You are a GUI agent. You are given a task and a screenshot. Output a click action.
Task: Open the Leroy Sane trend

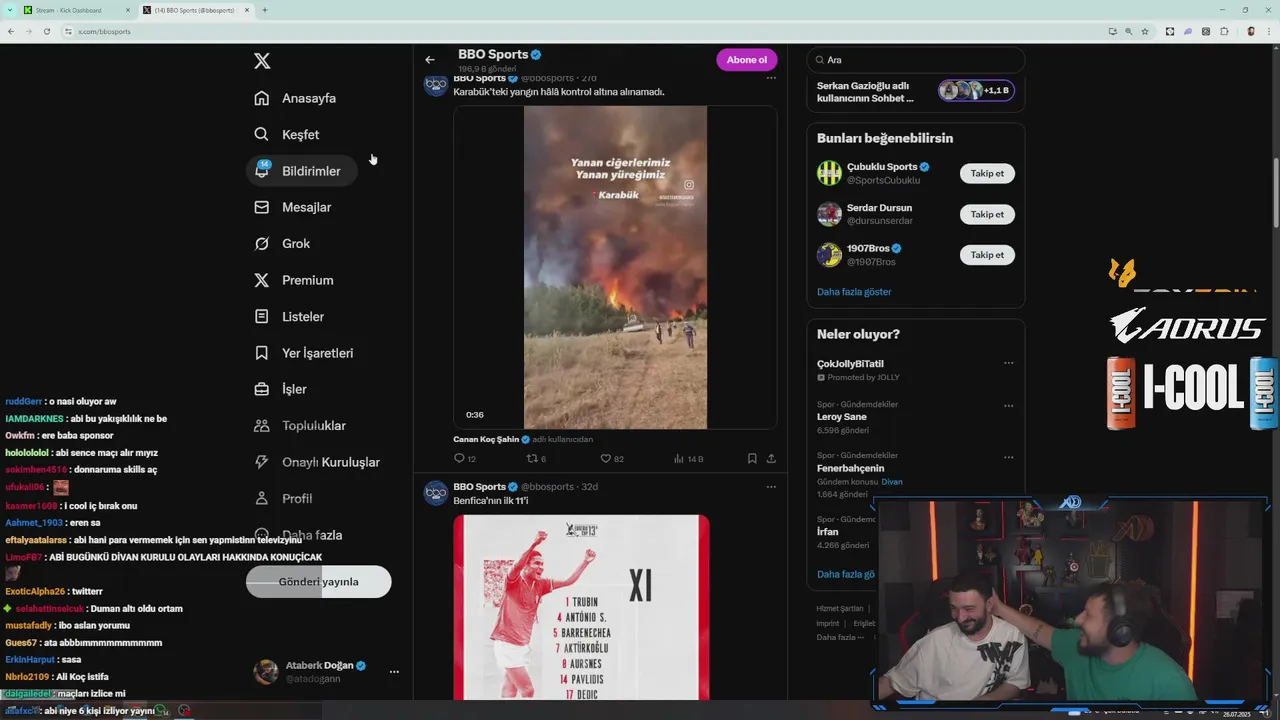[x=842, y=417]
